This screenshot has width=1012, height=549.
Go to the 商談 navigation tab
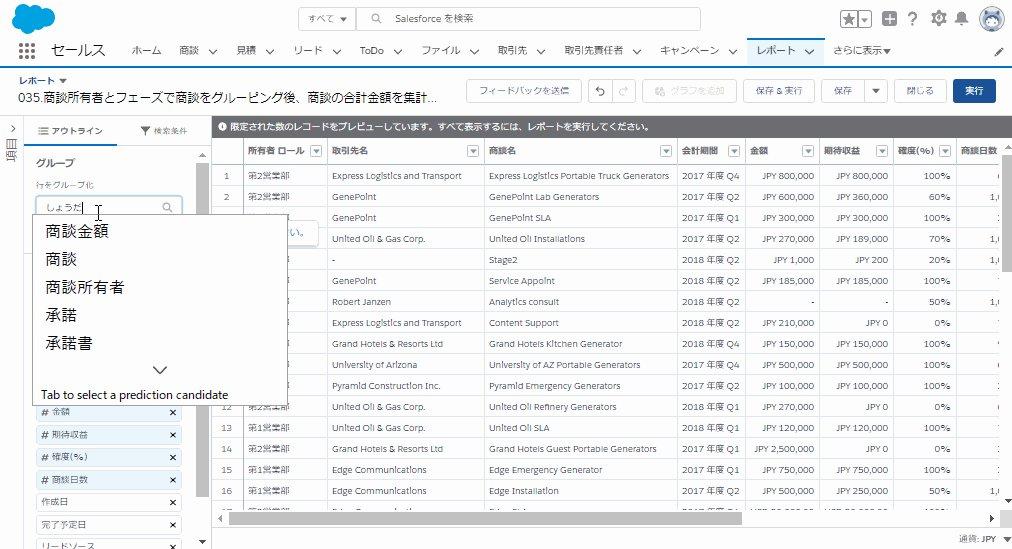pos(189,50)
